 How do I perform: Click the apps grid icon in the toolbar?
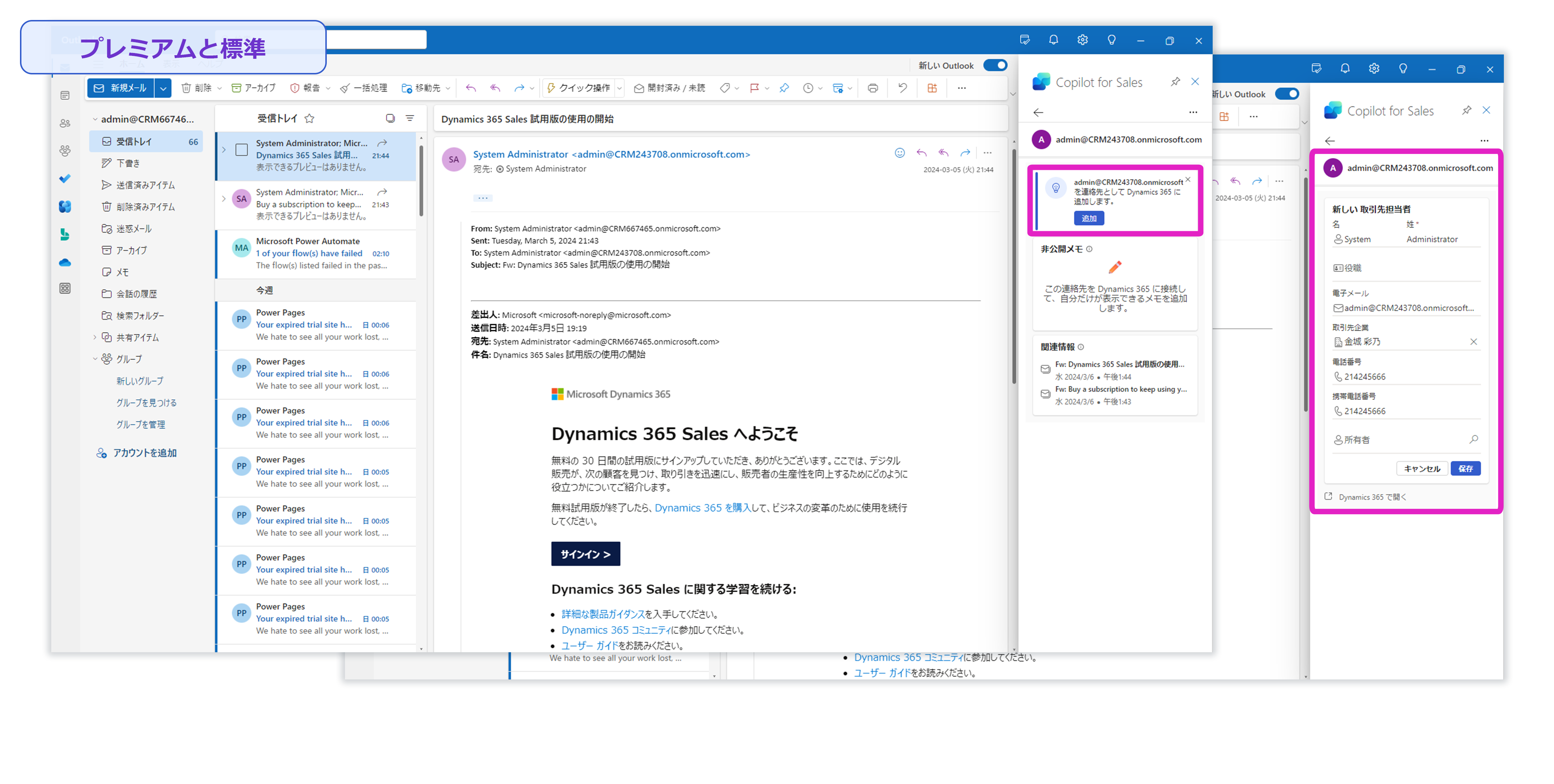click(x=932, y=88)
